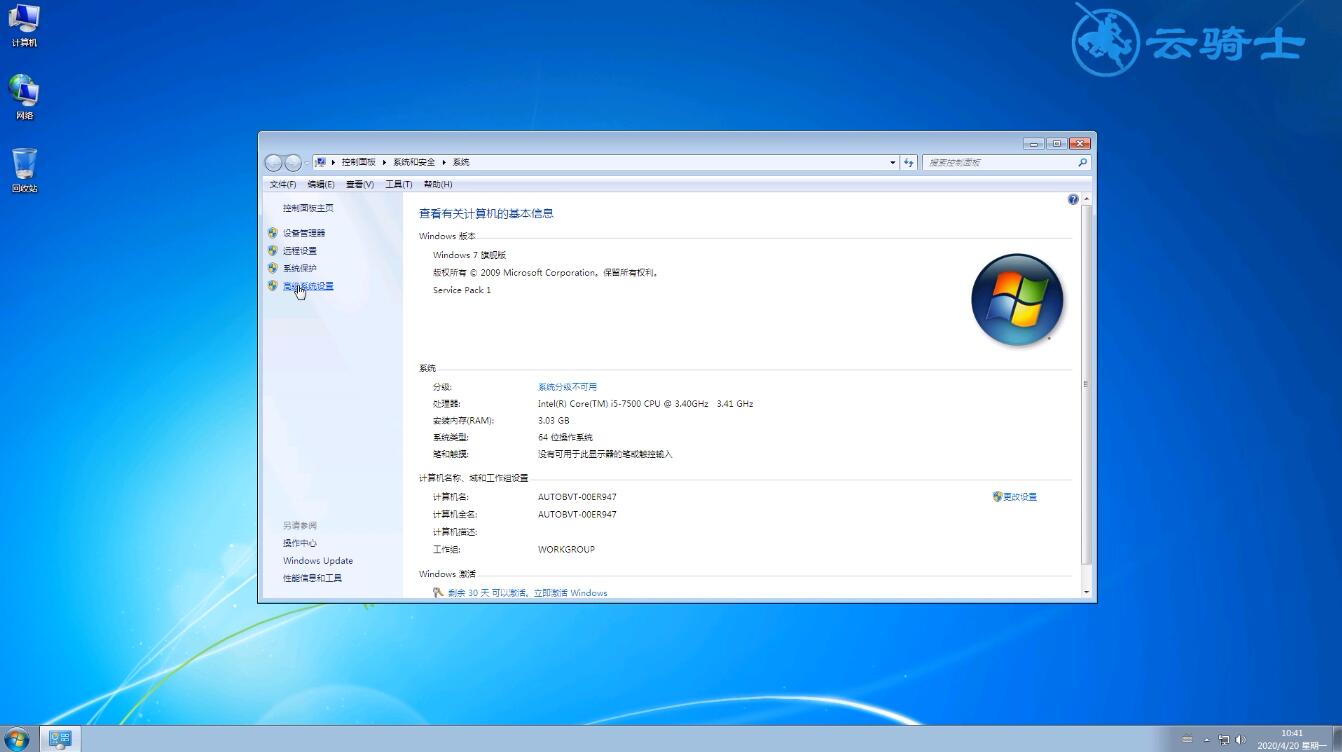
Task: Click the computer icon in the address bar
Action: [321, 162]
